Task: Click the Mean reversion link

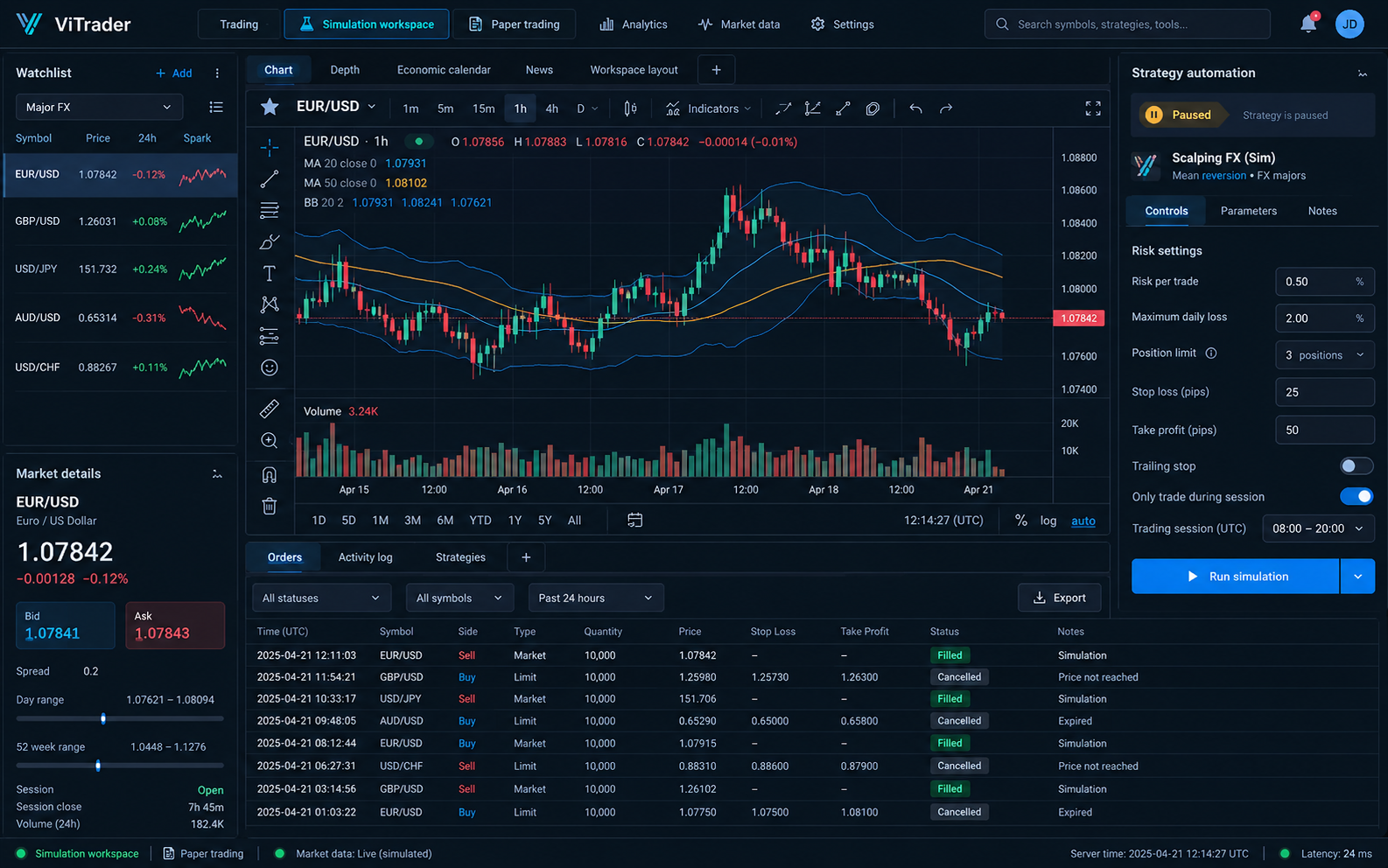Action: click(x=1209, y=176)
